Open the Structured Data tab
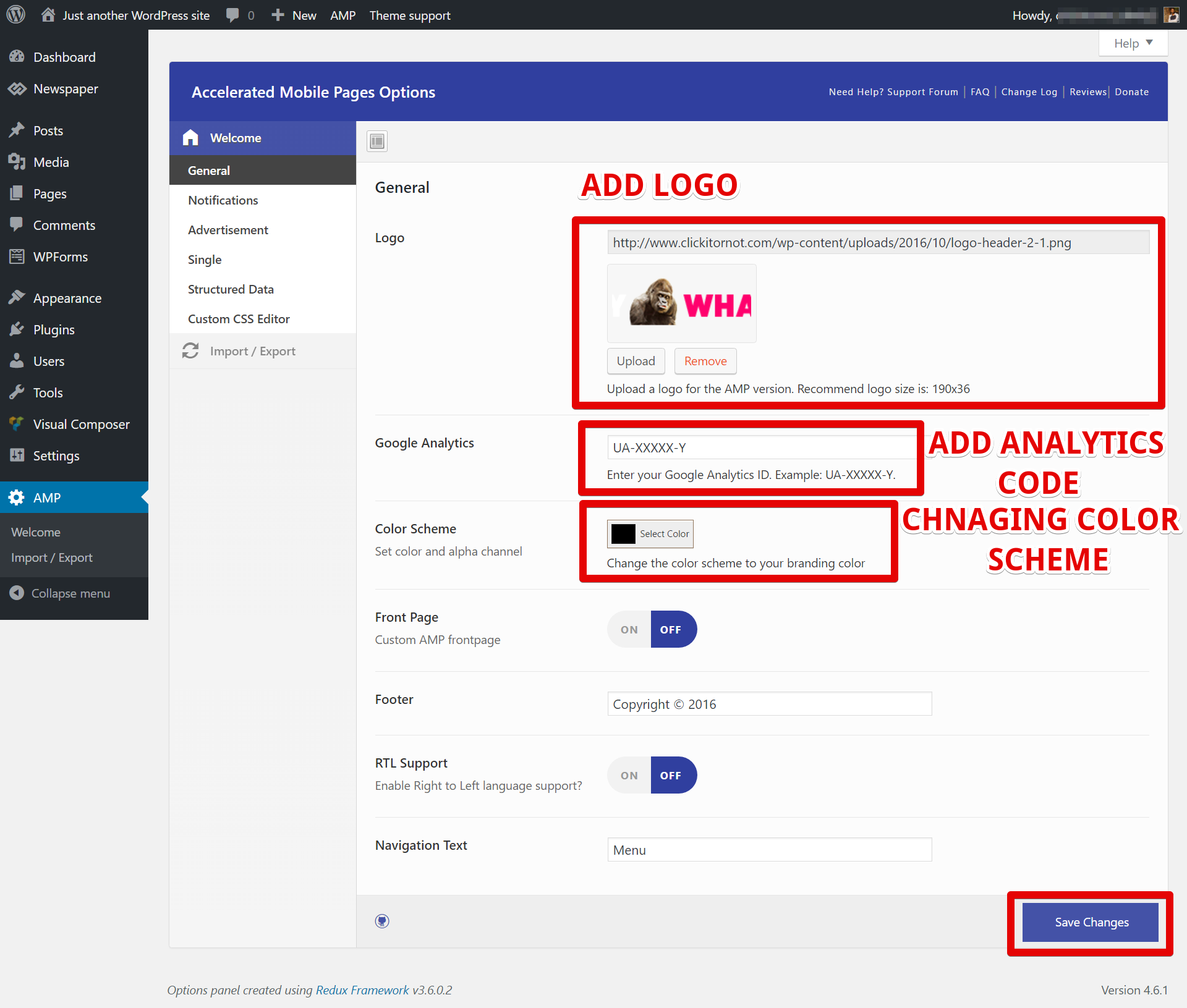Screen dimensions: 1187x1008 [263, 289]
